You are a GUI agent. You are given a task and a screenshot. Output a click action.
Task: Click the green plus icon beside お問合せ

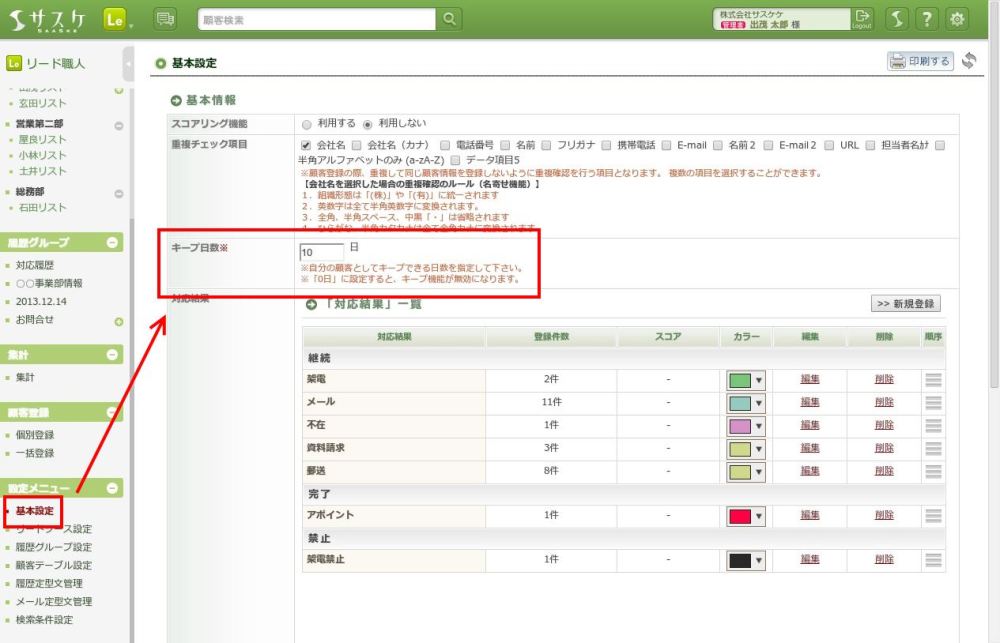[119, 322]
